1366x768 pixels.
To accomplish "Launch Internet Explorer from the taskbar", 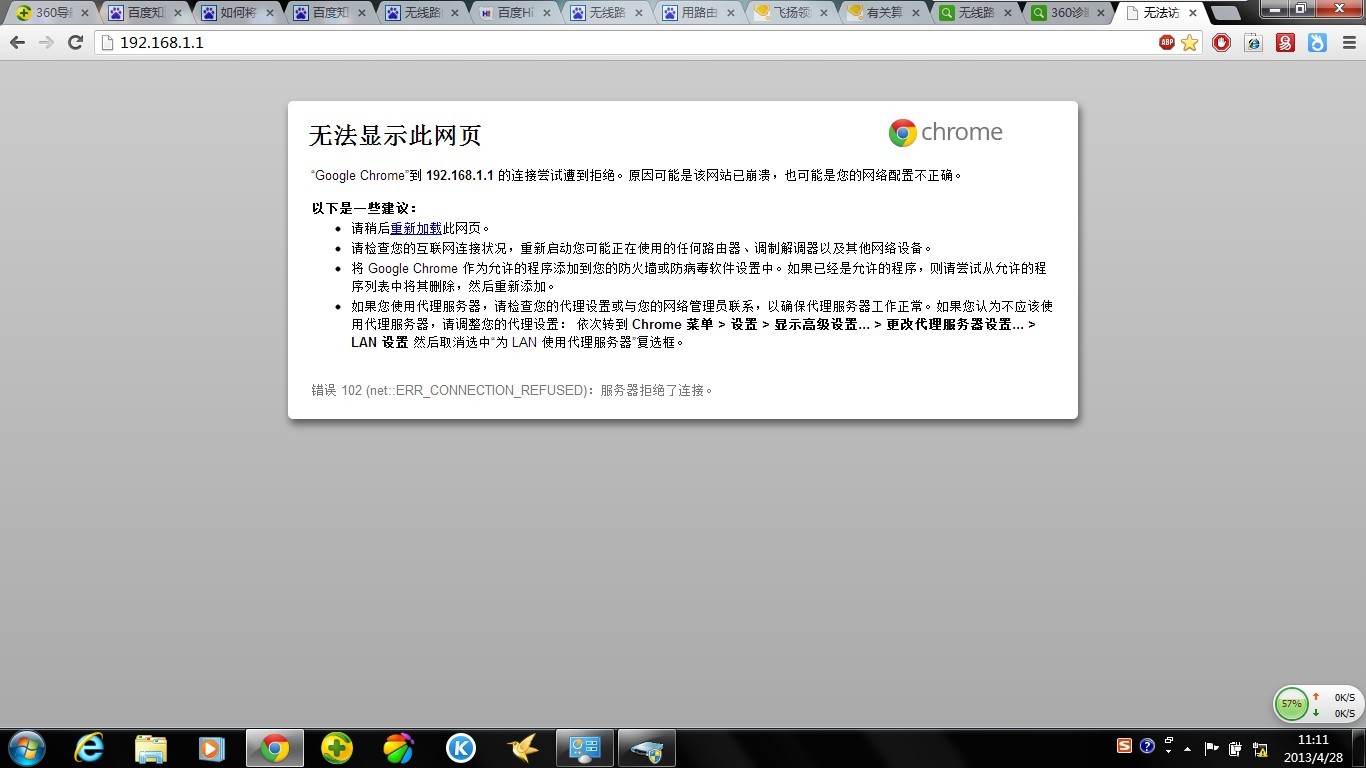I will 89,748.
